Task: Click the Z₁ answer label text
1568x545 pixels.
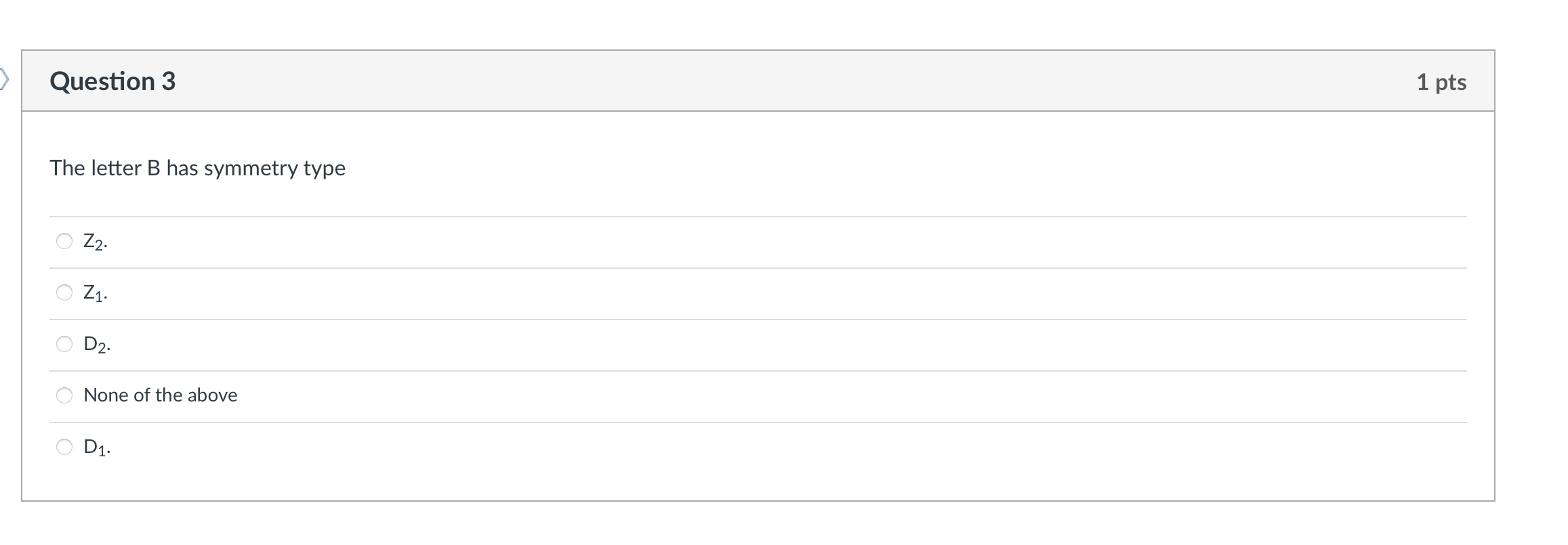Action: click(95, 293)
